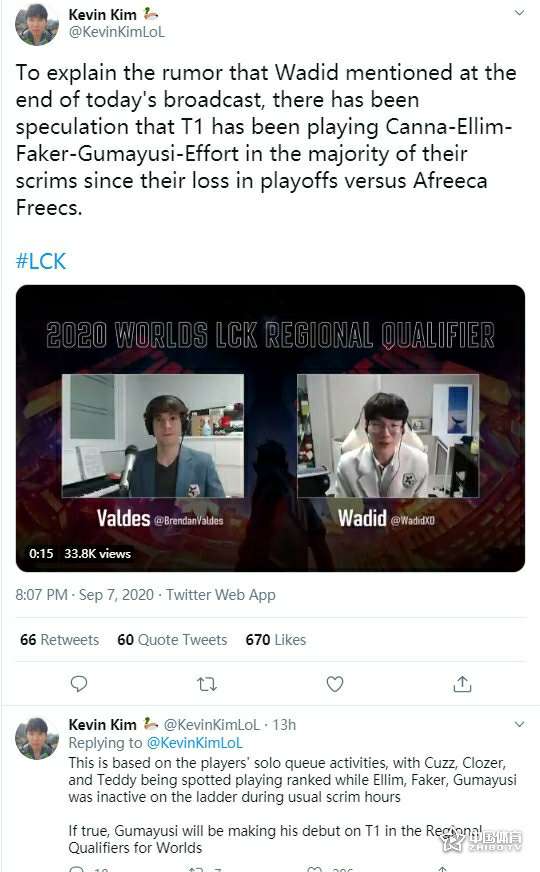Retweet using the arrows icon
This screenshot has width=540, height=872.
tap(207, 684)
